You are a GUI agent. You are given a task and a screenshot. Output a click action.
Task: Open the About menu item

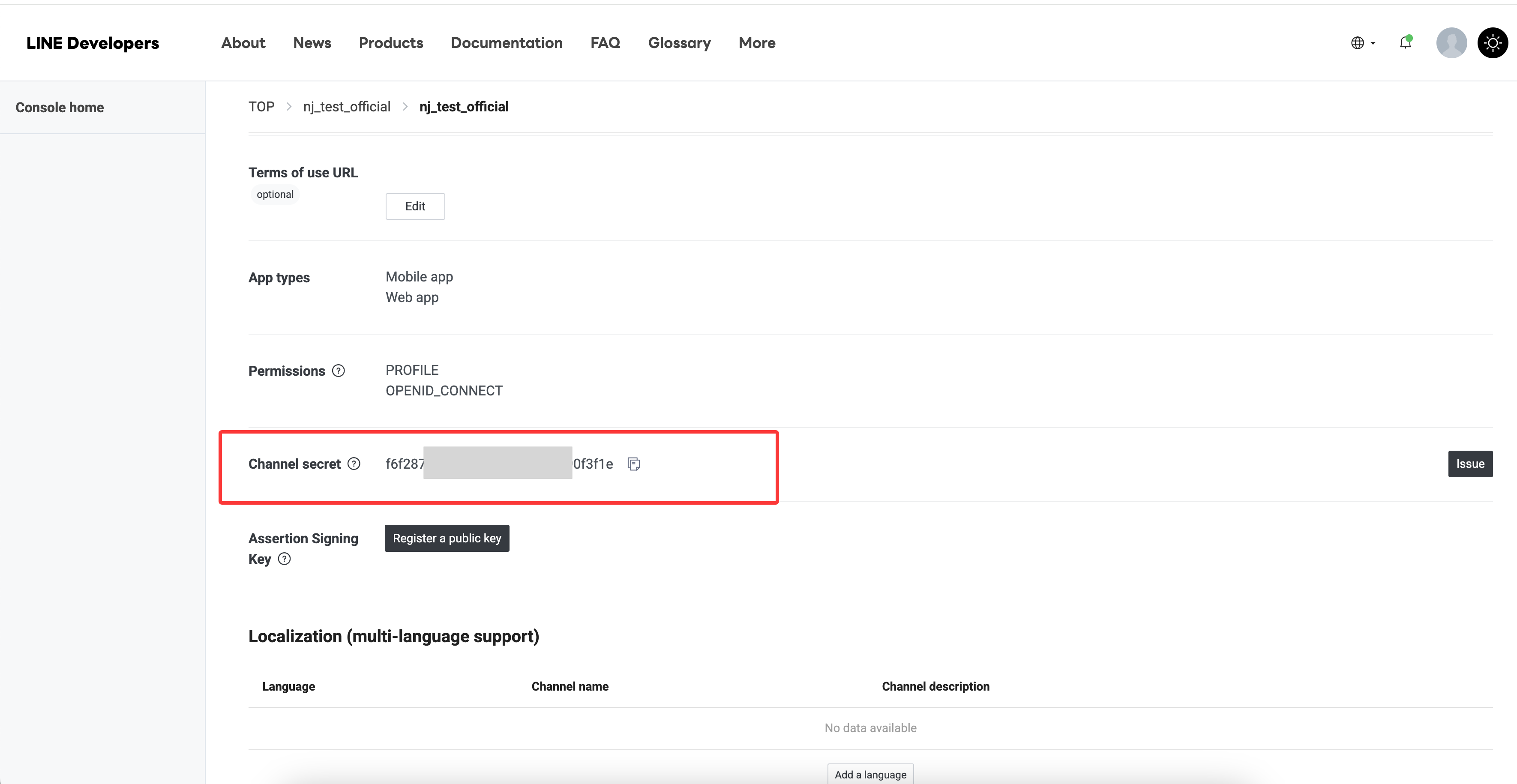243,43
